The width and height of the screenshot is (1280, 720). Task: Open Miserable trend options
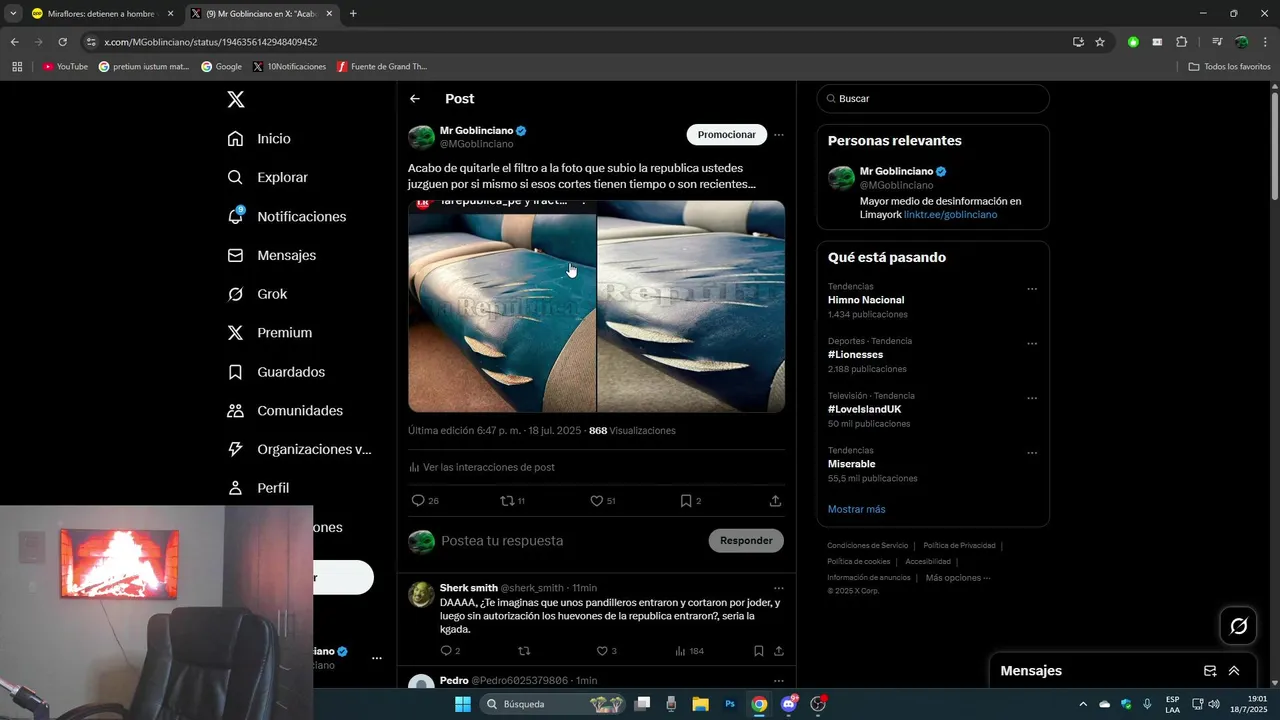click(x=1032, y=453)
